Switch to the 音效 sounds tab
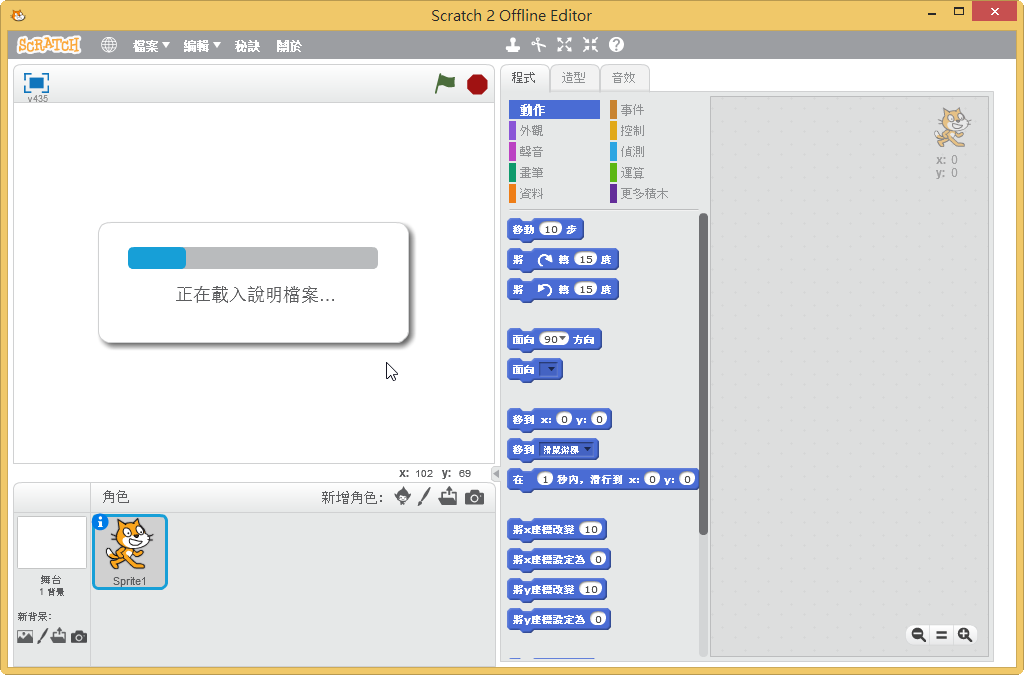This screenshot has width=1024, height=675. click(x=624, y=78)
